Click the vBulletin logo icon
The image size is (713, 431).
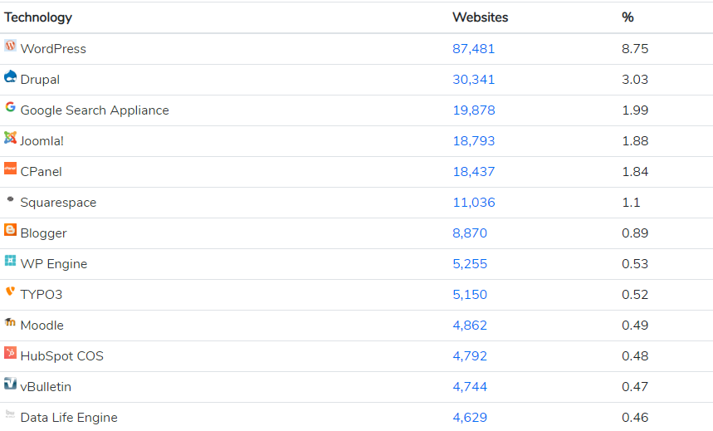(x=10, y=384)
